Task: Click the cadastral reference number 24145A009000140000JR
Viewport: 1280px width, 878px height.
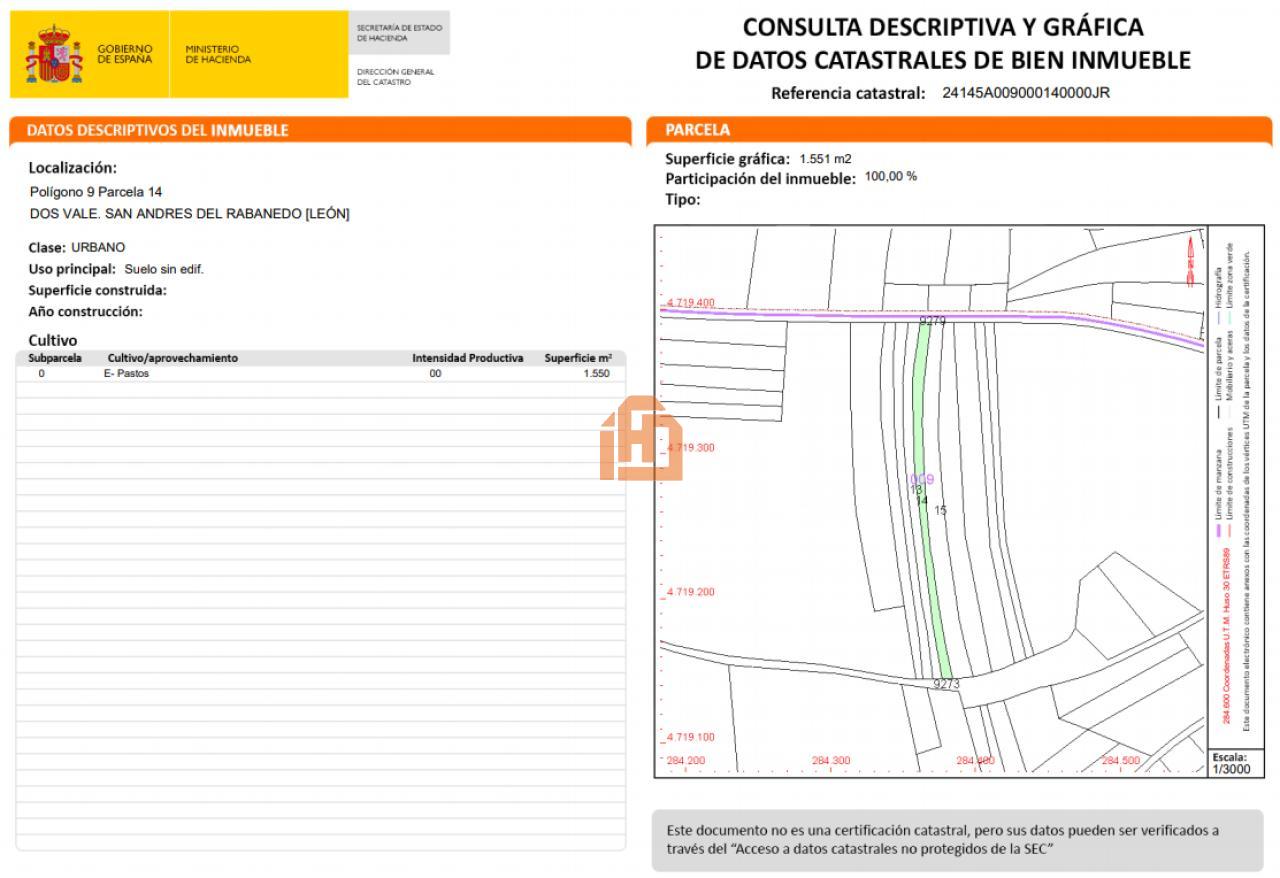Action: tap(1026, 93)
